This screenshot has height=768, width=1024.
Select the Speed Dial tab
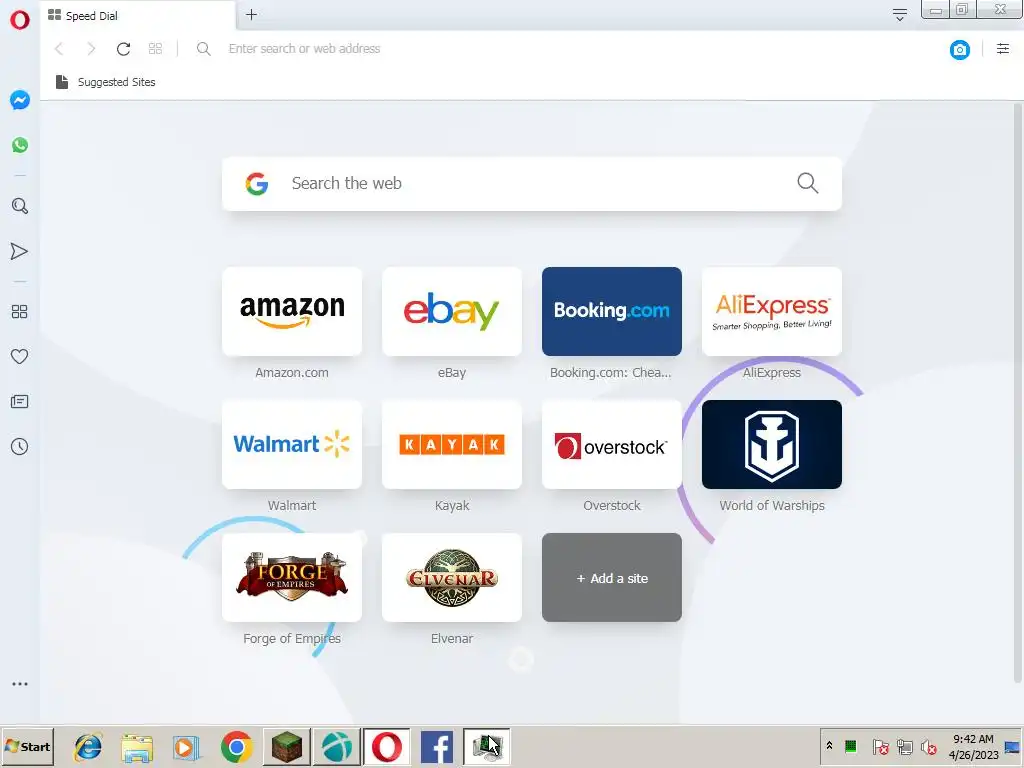click(x=138, y=16)
